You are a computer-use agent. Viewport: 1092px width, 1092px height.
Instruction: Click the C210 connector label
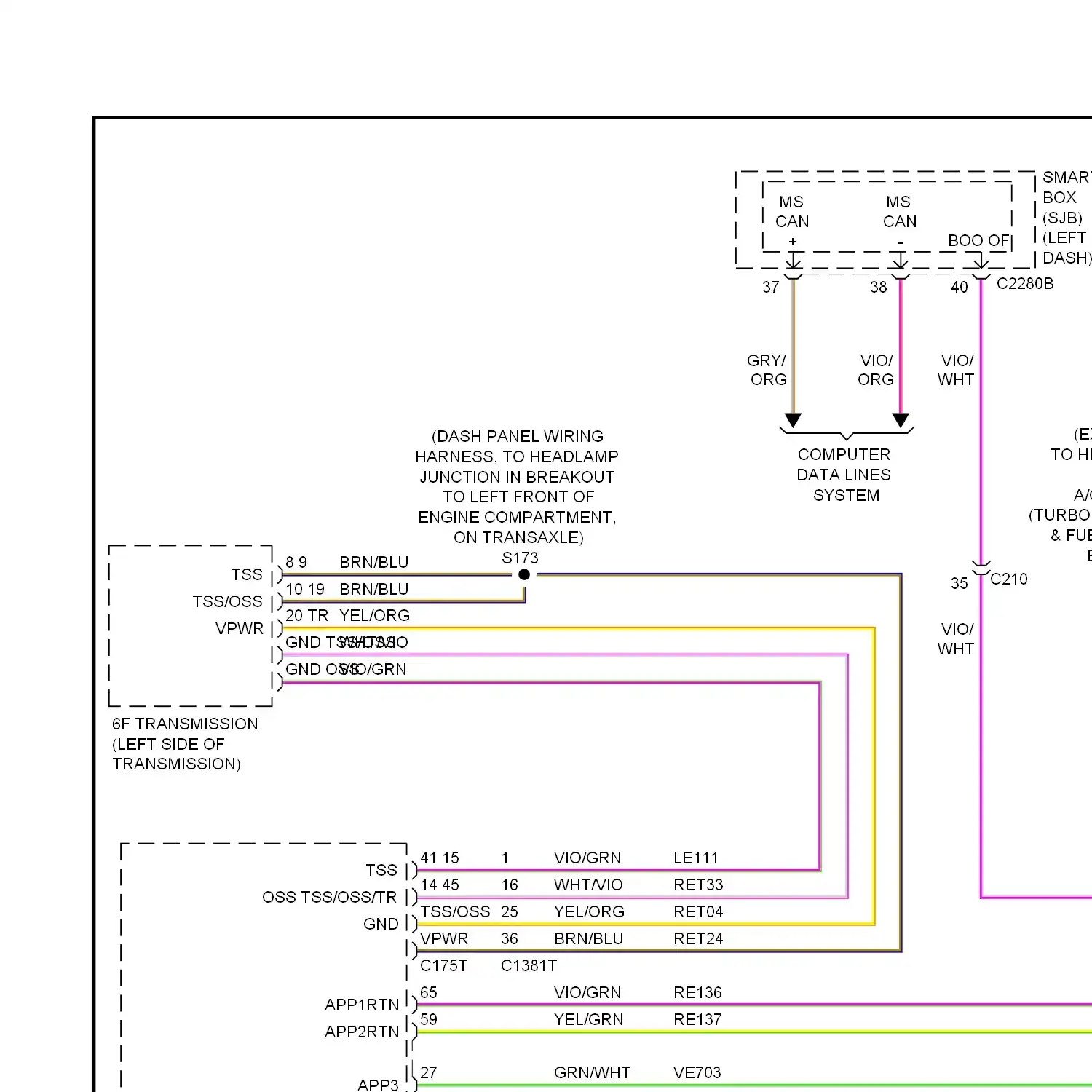[x=1009, y=579]
